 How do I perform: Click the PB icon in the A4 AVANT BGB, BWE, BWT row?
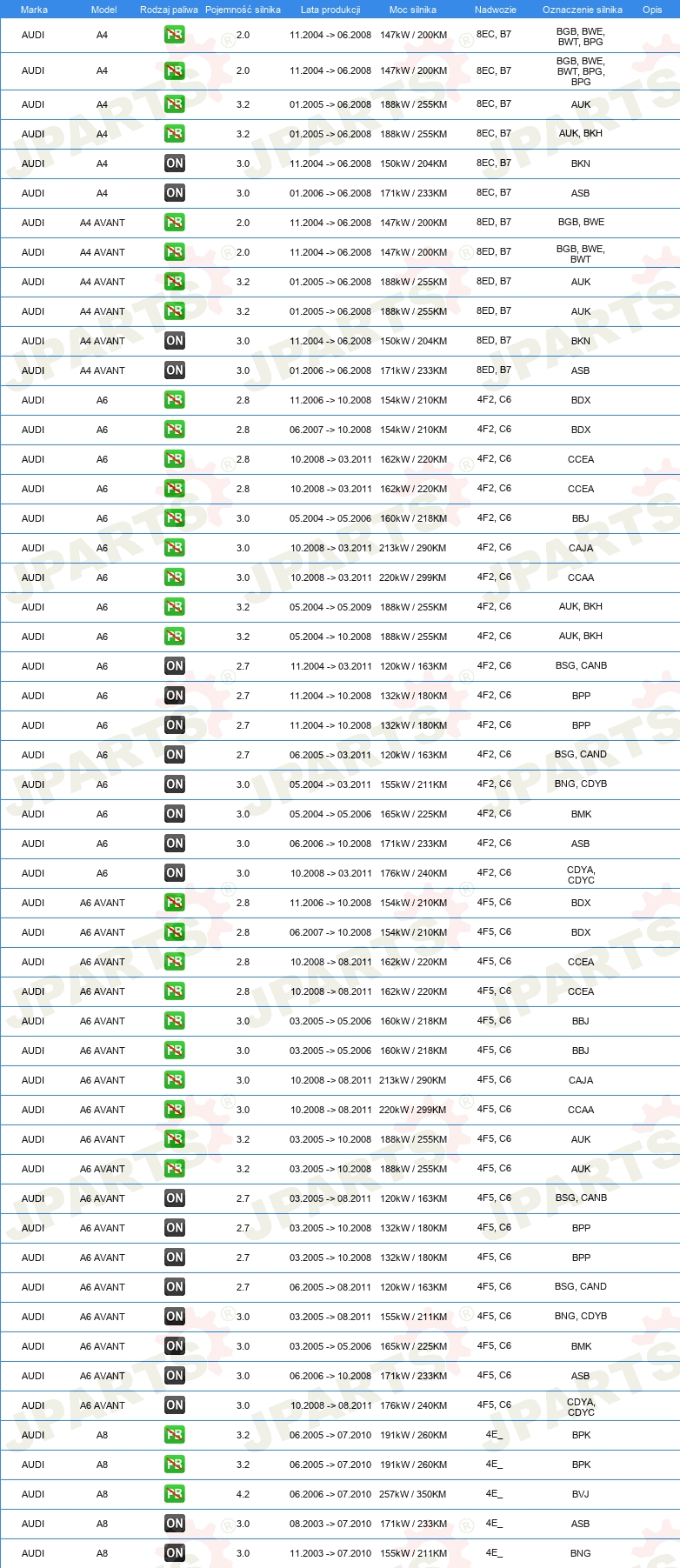[x=175, y=252]
